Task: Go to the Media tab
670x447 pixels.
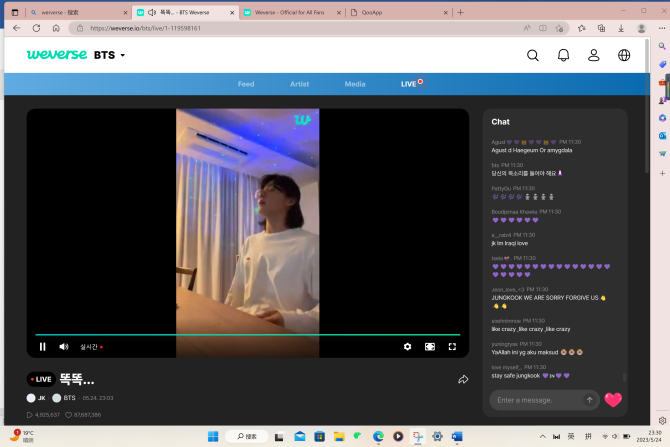Action: coord(355,84)
